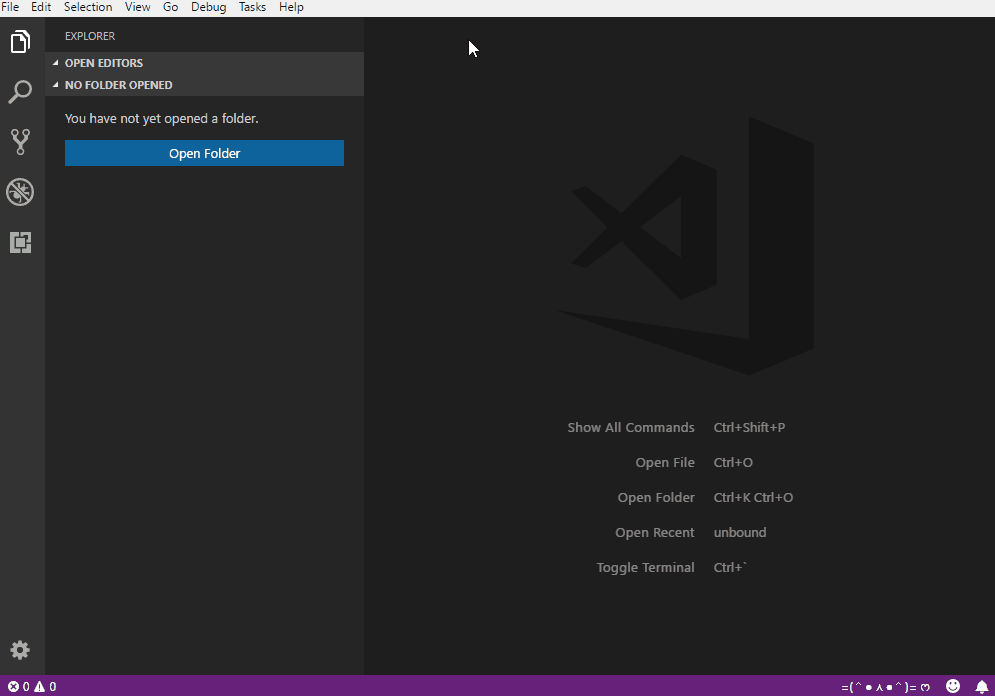
Task: Click the blue Open Folder button
Action: tap(204, 153)
